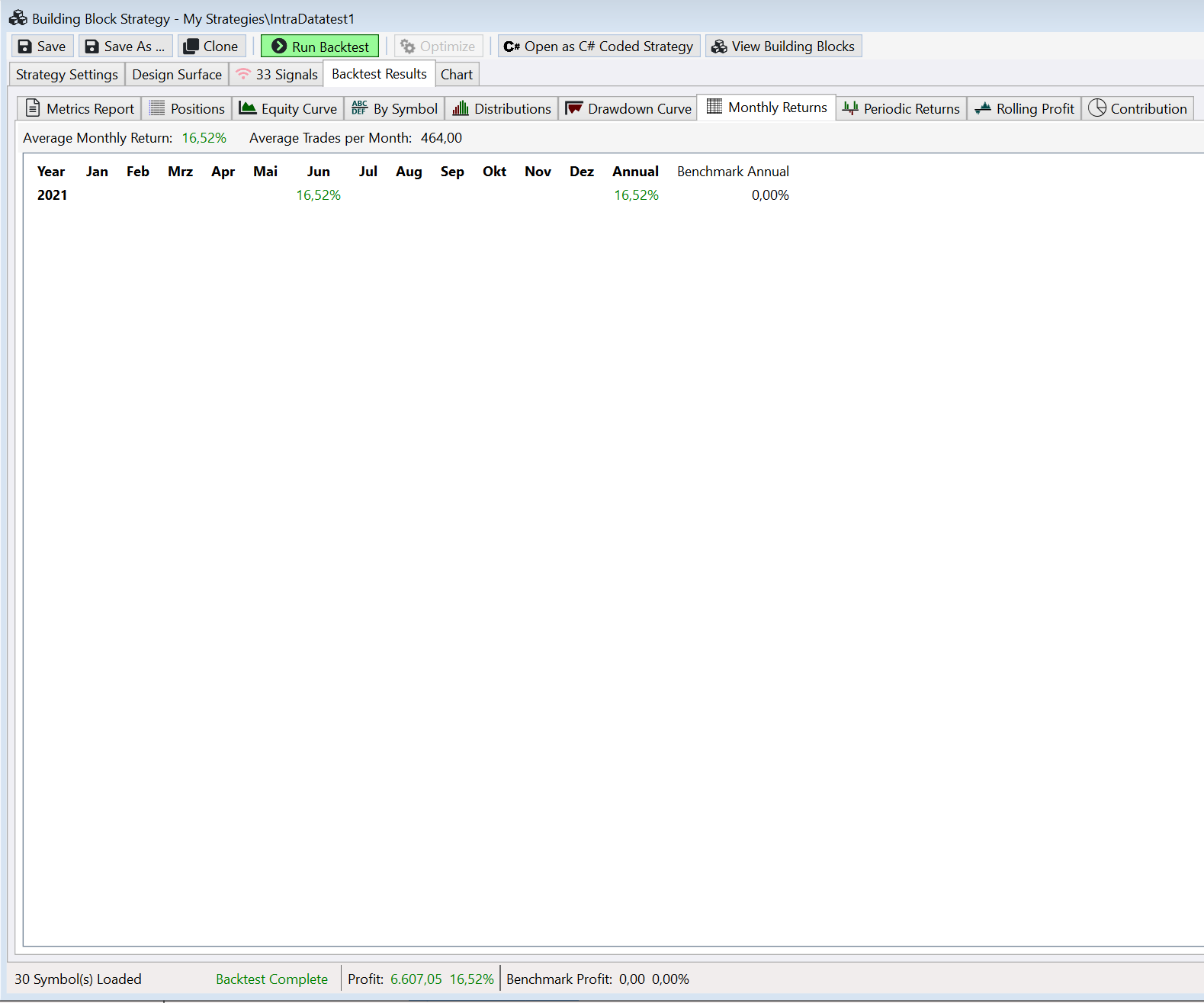Click the Save floppy disk icon
1204x1003 pixels.
point(25,47)
